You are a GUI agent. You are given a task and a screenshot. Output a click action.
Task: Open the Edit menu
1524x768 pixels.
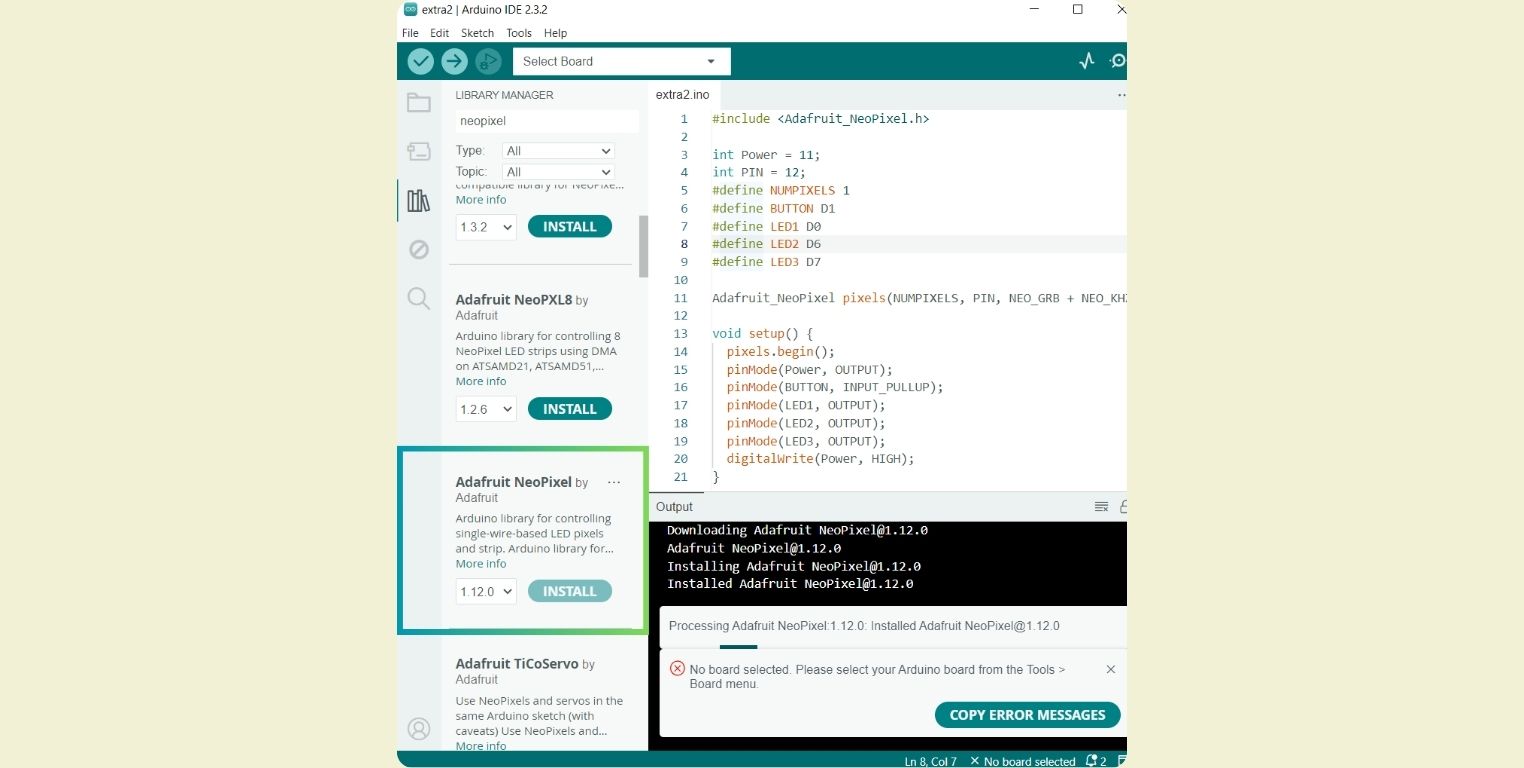pos(439,33)
